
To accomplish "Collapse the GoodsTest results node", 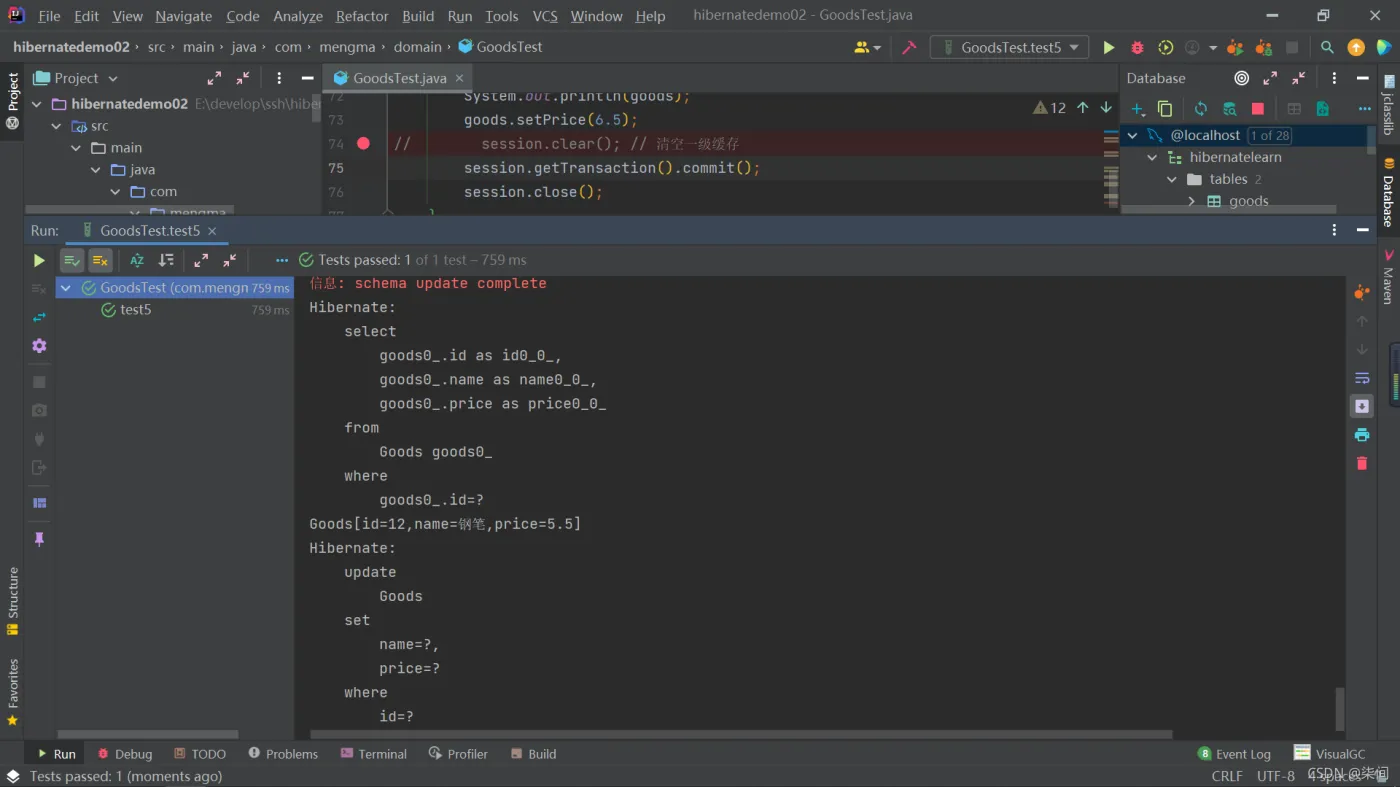I will 66,288.
